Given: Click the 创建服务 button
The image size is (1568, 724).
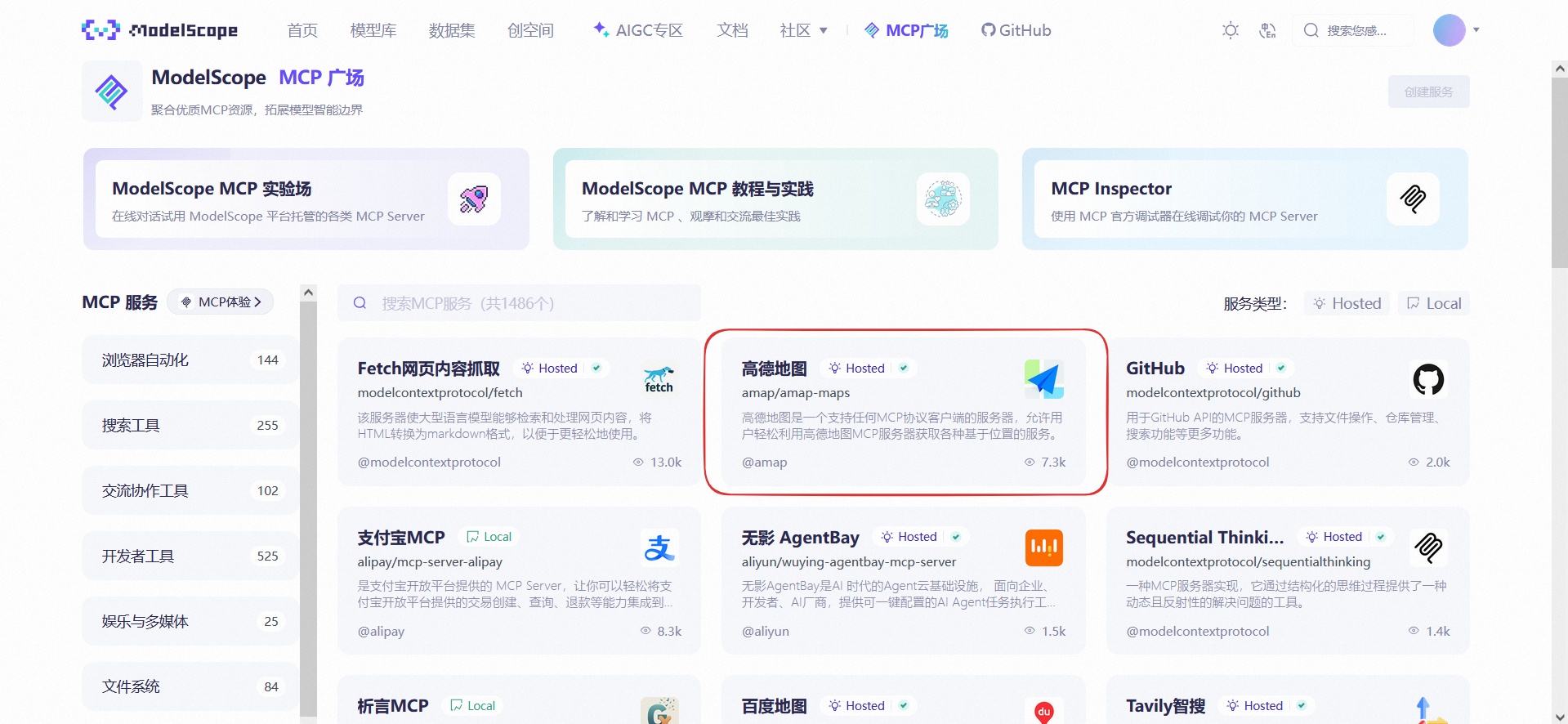Looking at the screenshot, I should (1428, 92).
